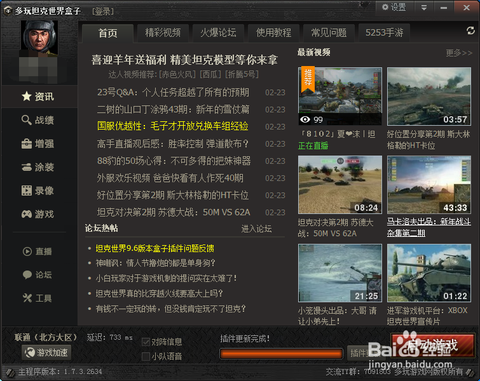The width and height of the screenshot is (480, 381).
Task: Toggle the 对阵信息 checkbox
Action: 146,342
